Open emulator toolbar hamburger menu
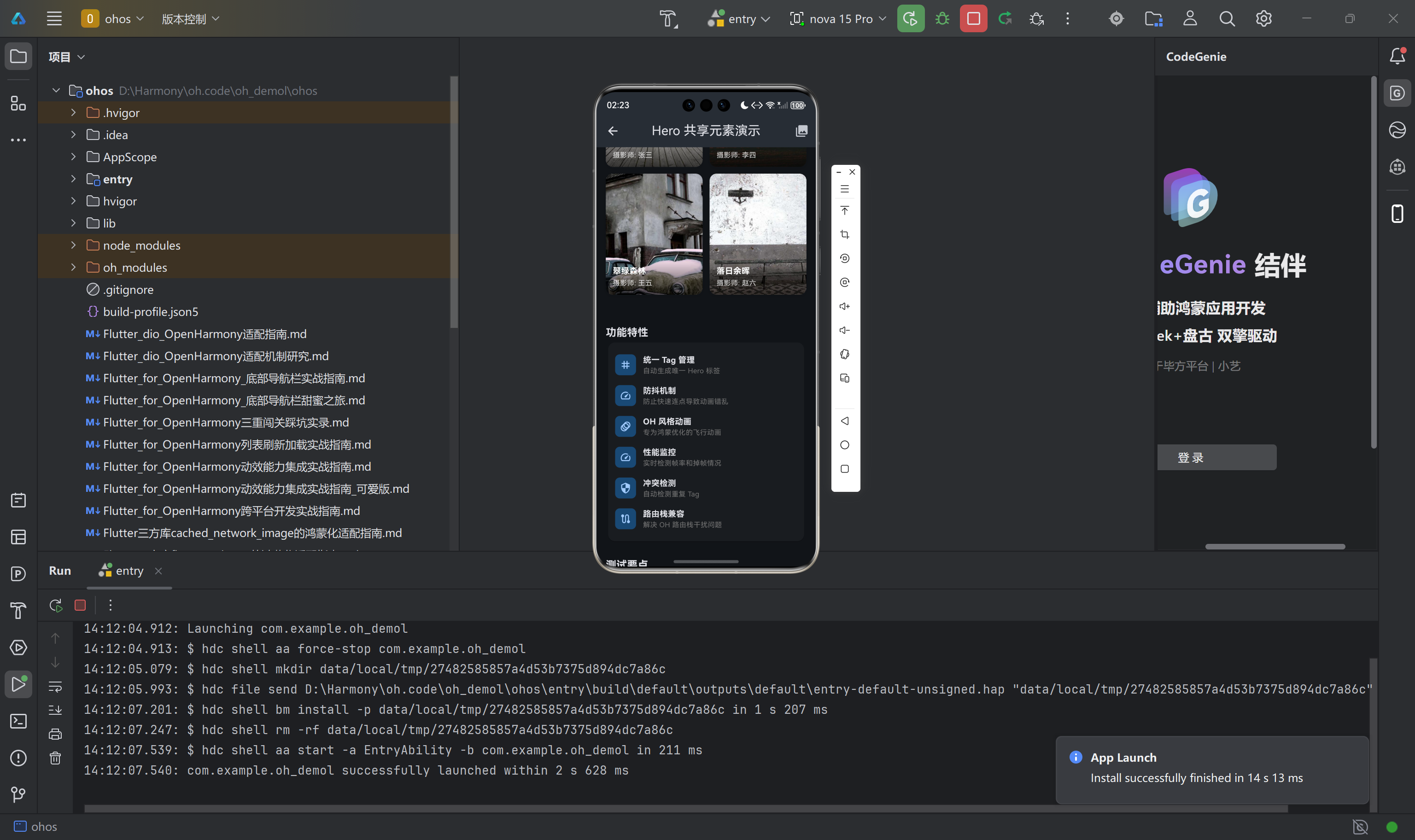 [844, 189]
